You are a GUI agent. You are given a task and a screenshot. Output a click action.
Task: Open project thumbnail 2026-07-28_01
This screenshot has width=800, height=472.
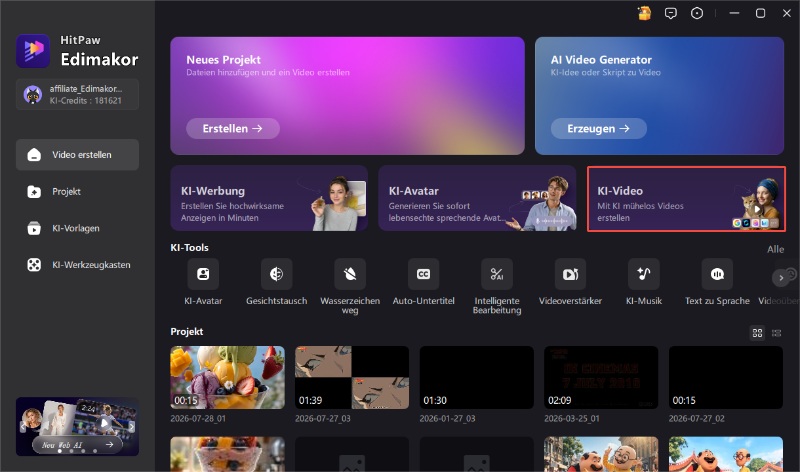[228, 378]
